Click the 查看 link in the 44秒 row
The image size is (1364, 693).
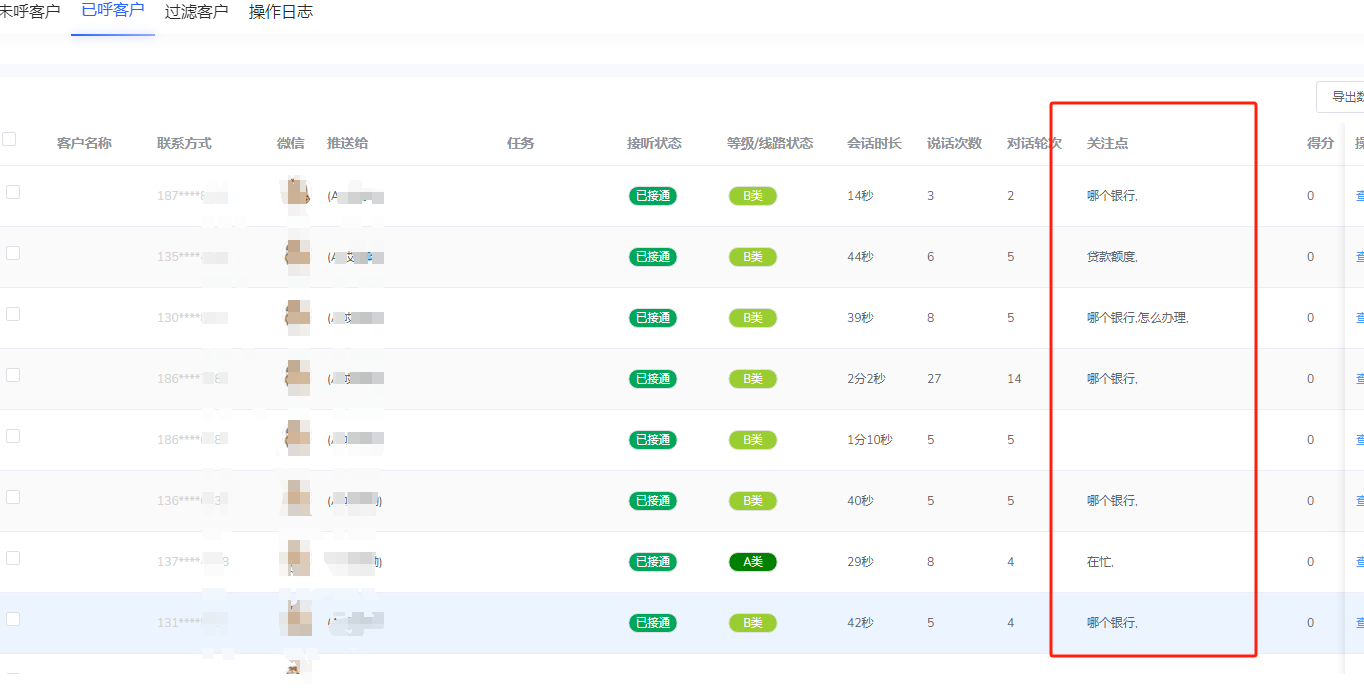[1359, 257]
